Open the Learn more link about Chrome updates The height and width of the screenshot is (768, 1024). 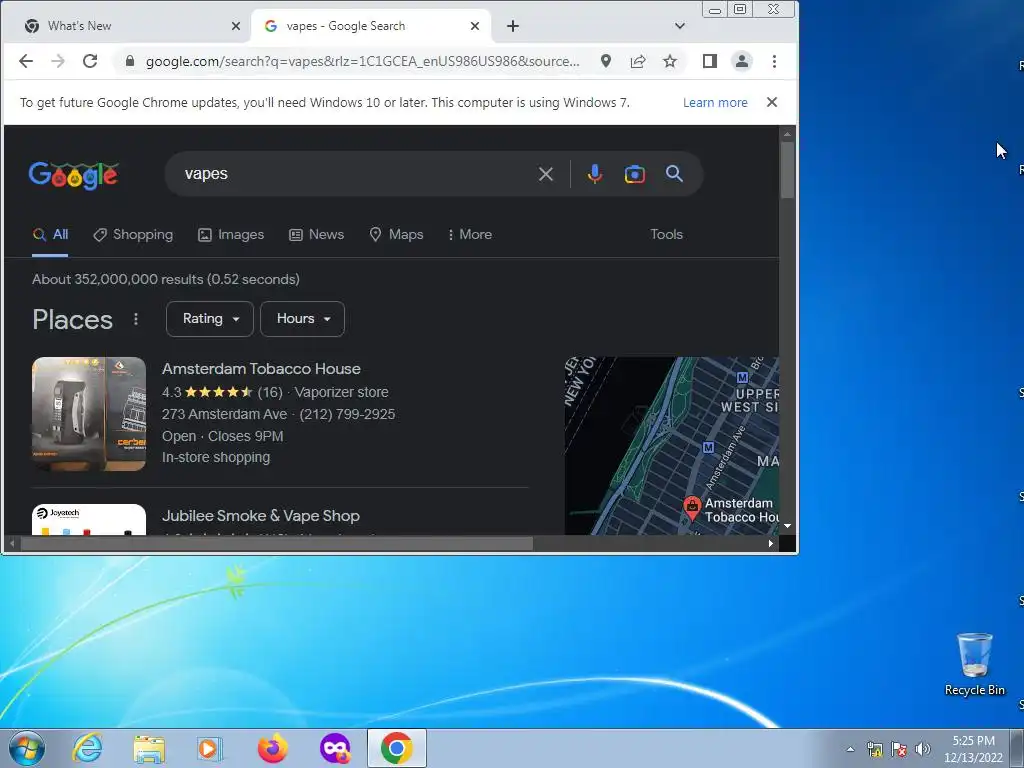point(715,103)
